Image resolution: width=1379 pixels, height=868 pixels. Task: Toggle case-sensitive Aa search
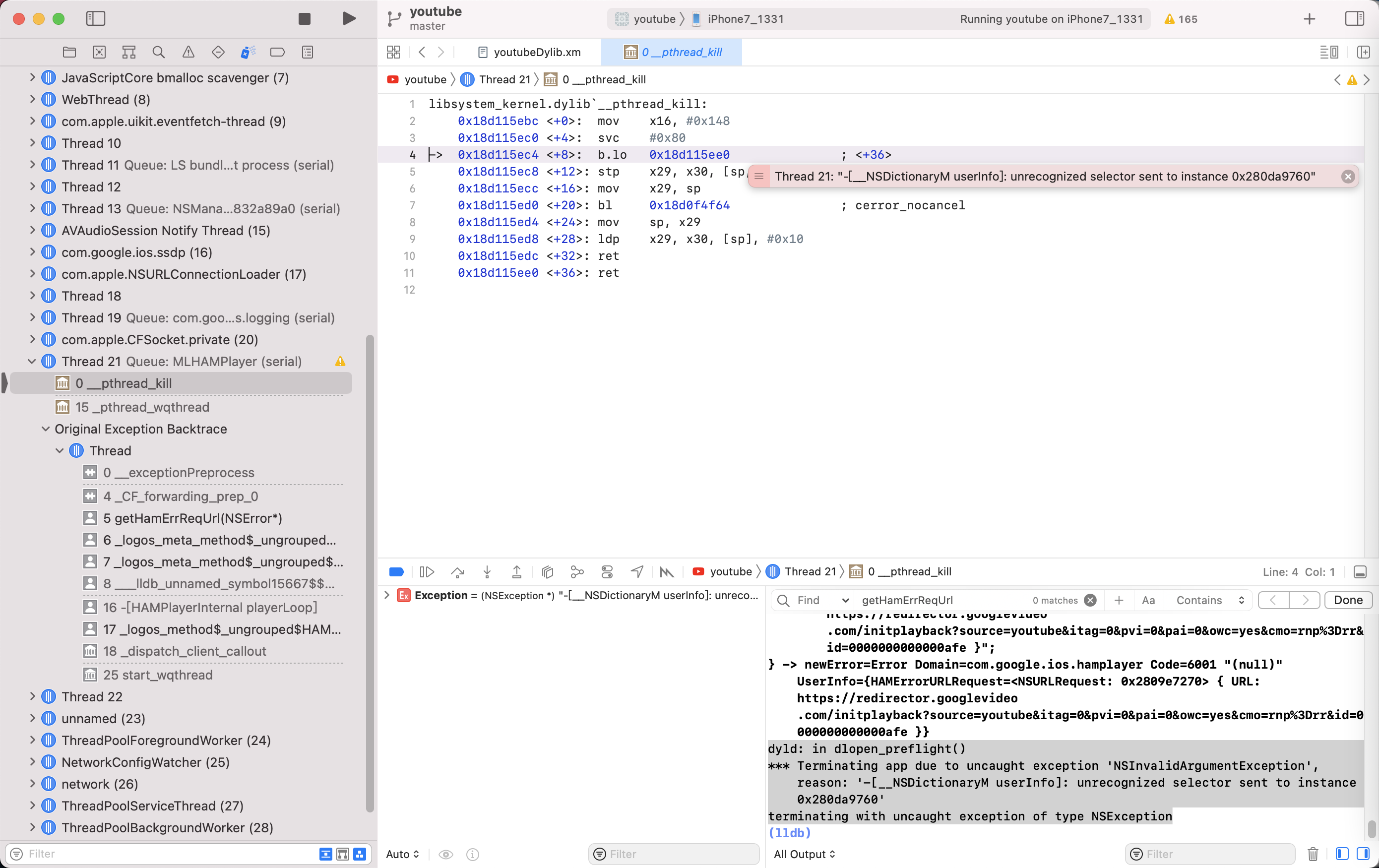[x=1148, y=600]
